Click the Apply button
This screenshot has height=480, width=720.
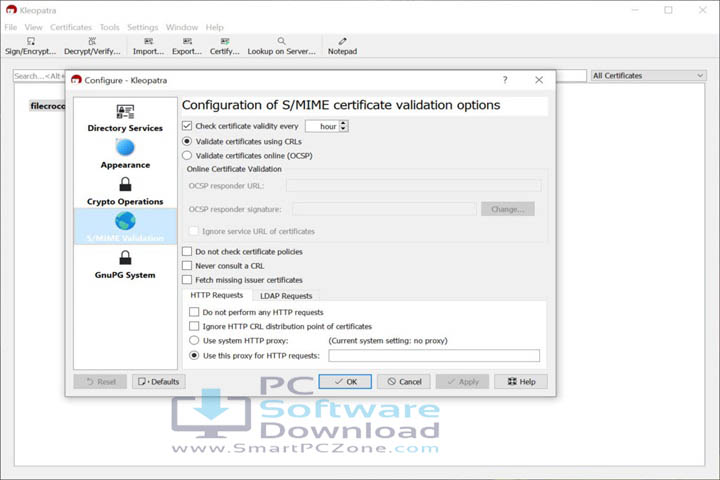pyautogui.click(x=462, y=382)
